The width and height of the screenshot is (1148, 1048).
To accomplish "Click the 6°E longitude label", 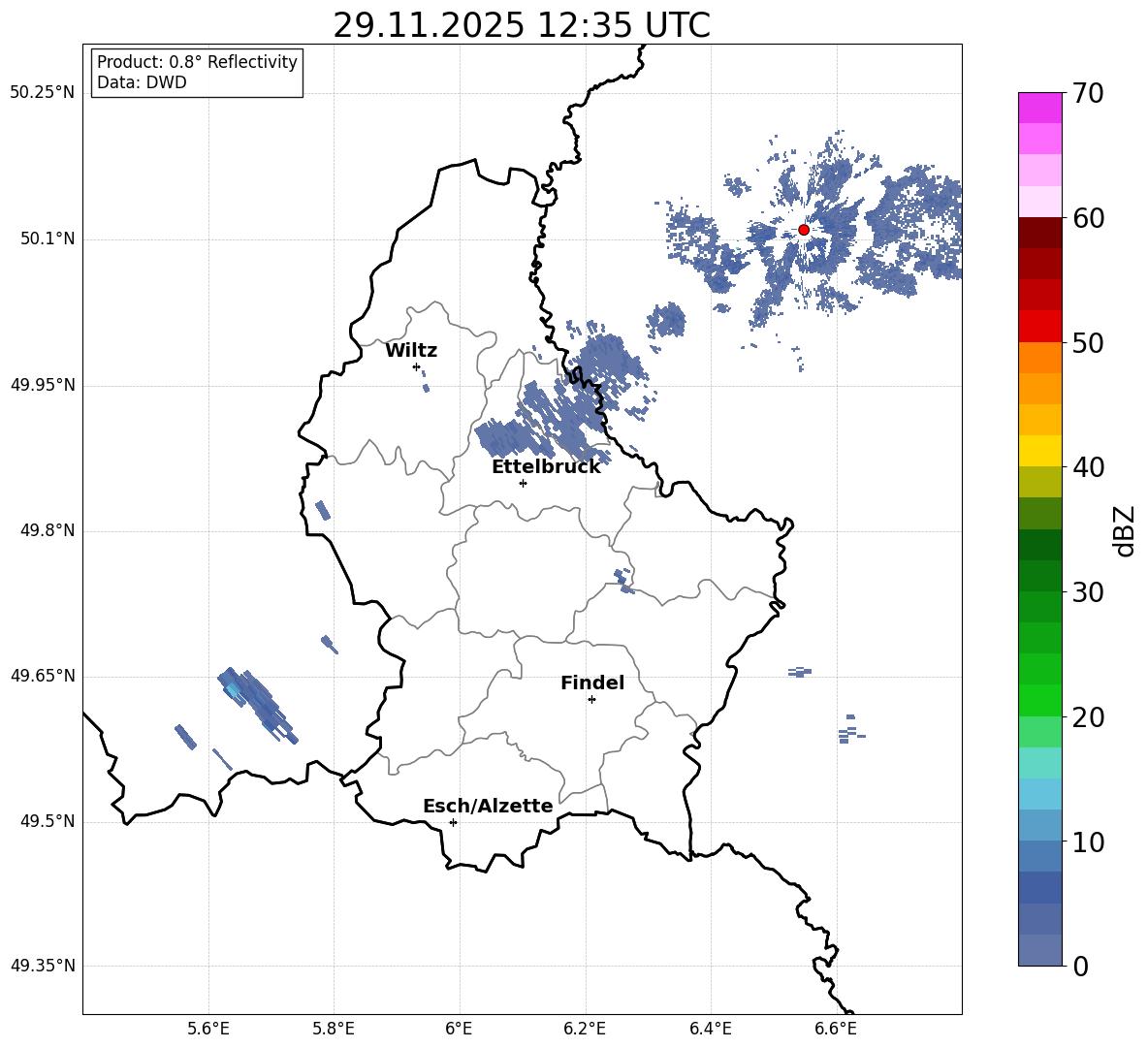I will (459, 1029).
